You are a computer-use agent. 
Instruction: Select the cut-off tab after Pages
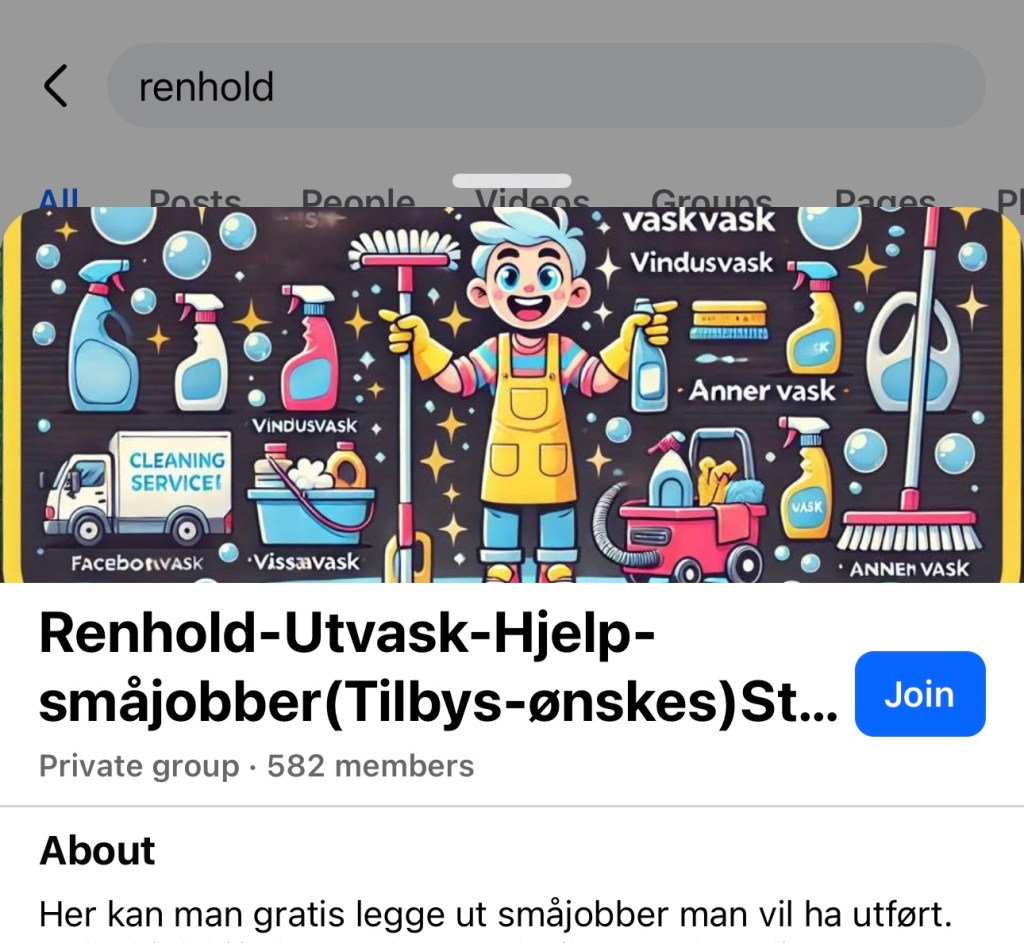point(1009,197)
